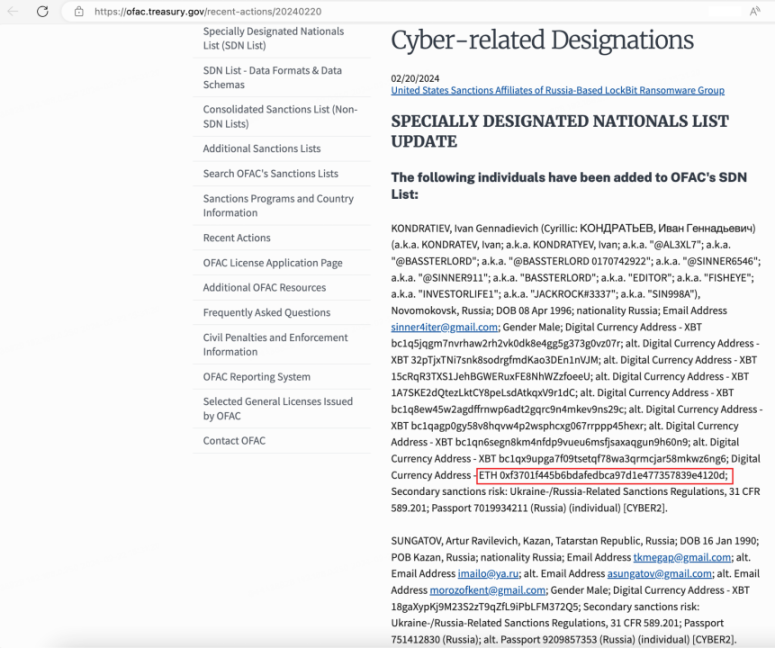775x648 pixels.
Task: Click the sinner4iter@gmail.com email link
Action: click(444, 327)
